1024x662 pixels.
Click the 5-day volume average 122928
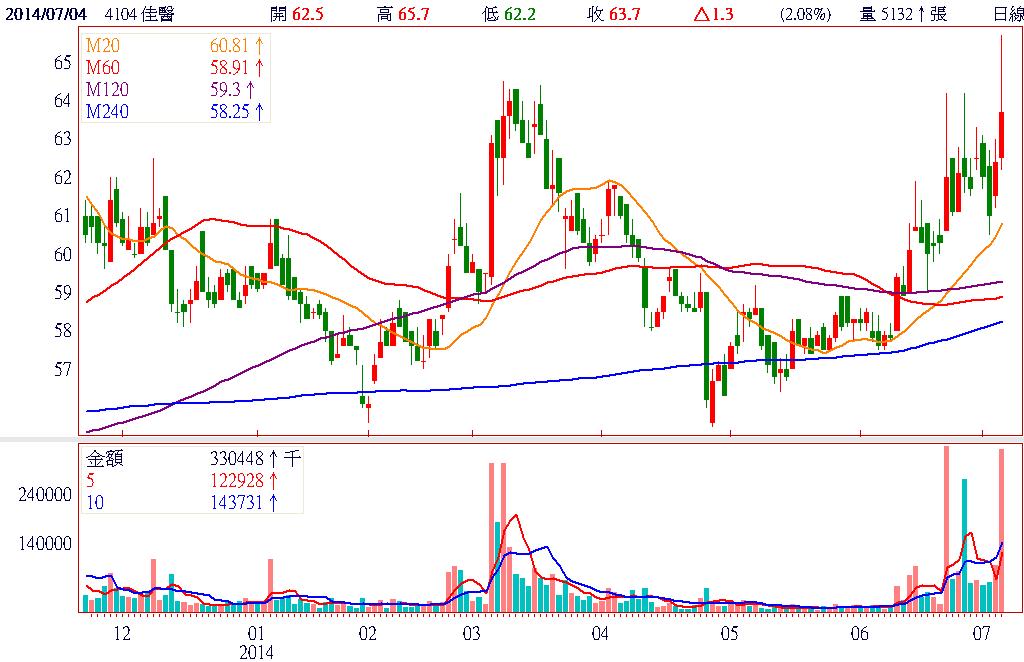click(x=235, y=481)
